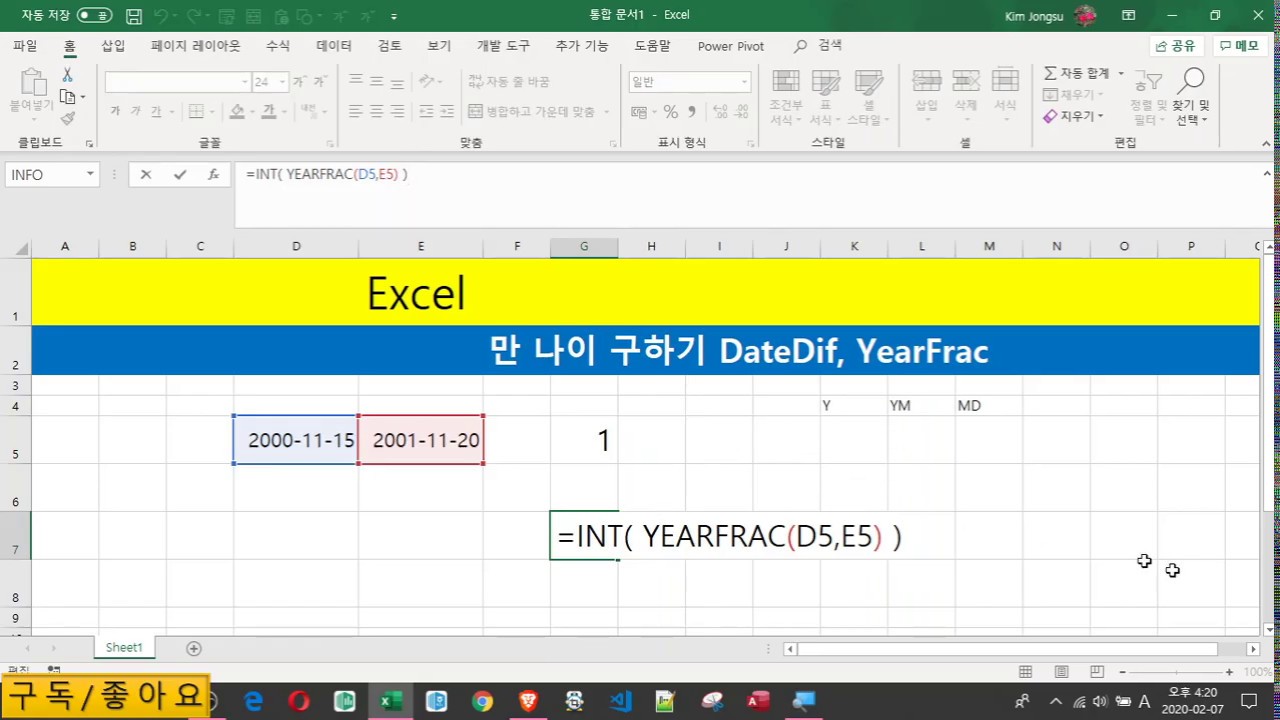1280x720 pixels.
Task: Cancel formula entry with X
Action: pyautogui.click(x=146, y=174)
